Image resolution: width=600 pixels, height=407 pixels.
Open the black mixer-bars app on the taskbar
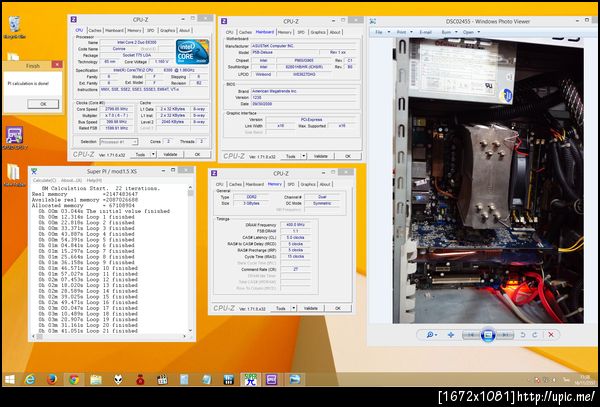click(x=228, y=379)
